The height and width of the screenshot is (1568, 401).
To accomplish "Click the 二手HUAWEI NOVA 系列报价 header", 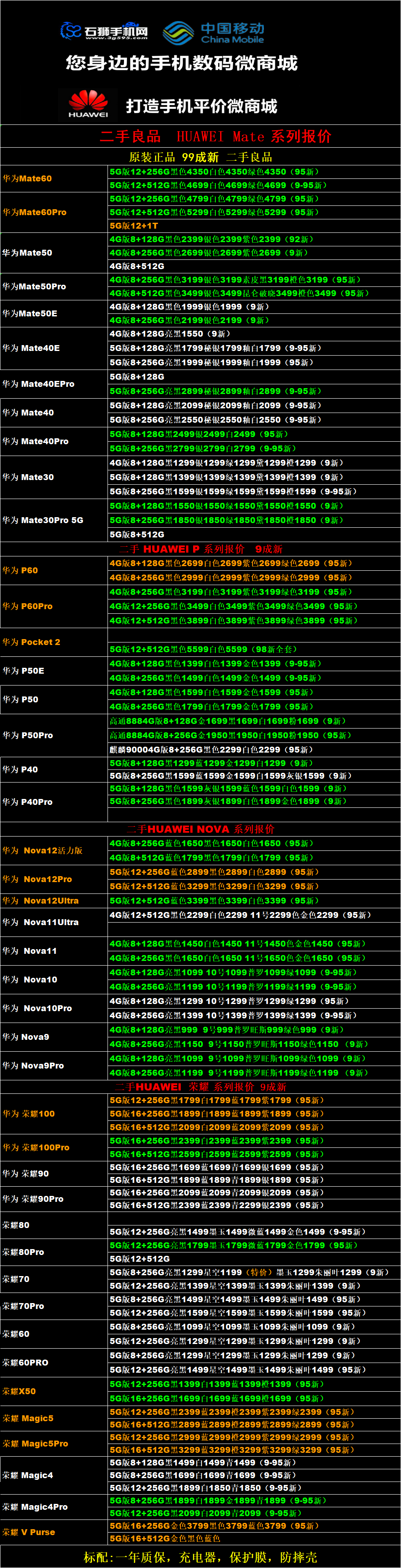I will (200, 829).
